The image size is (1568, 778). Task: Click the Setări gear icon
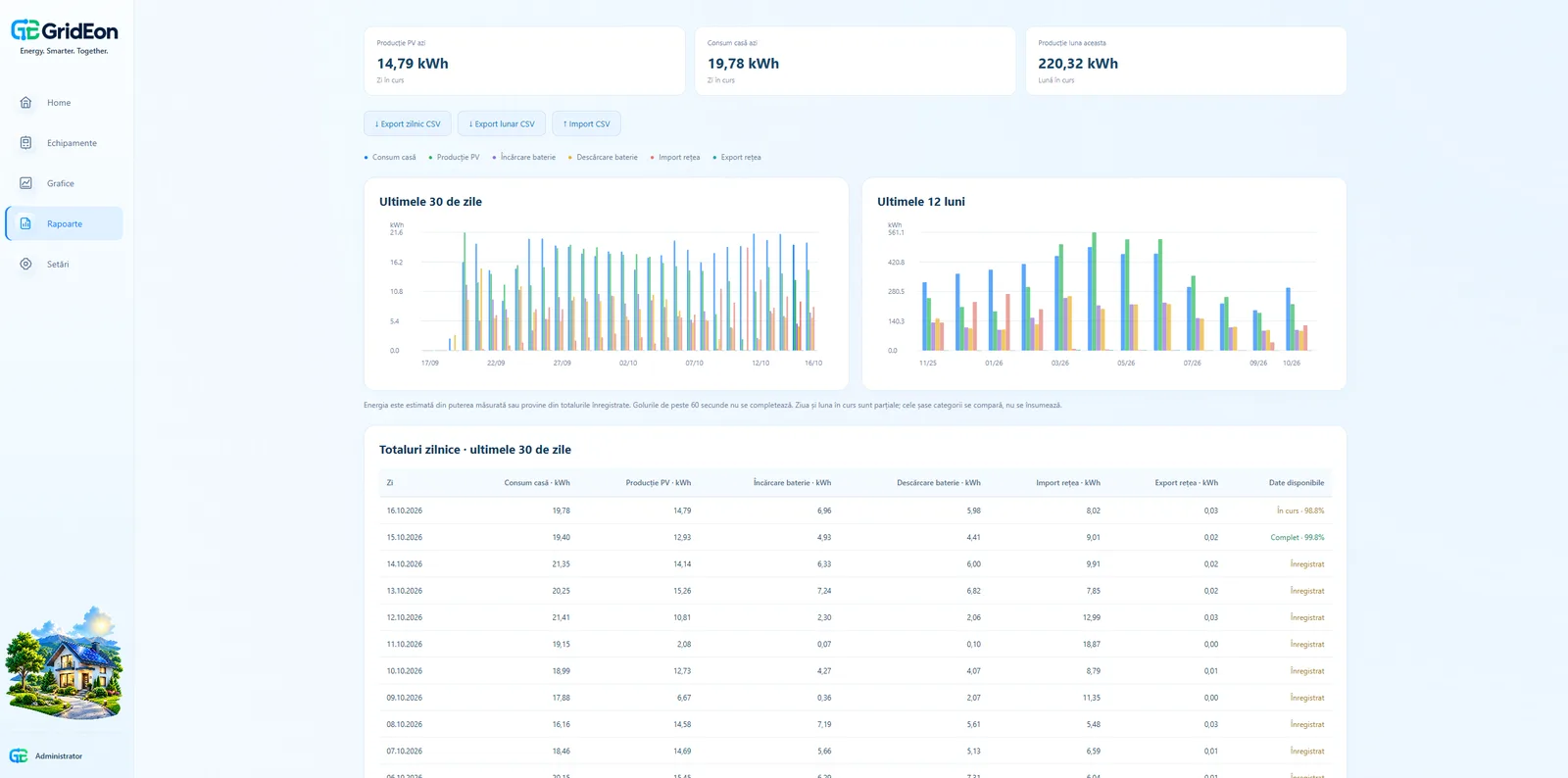coord(25,264)
